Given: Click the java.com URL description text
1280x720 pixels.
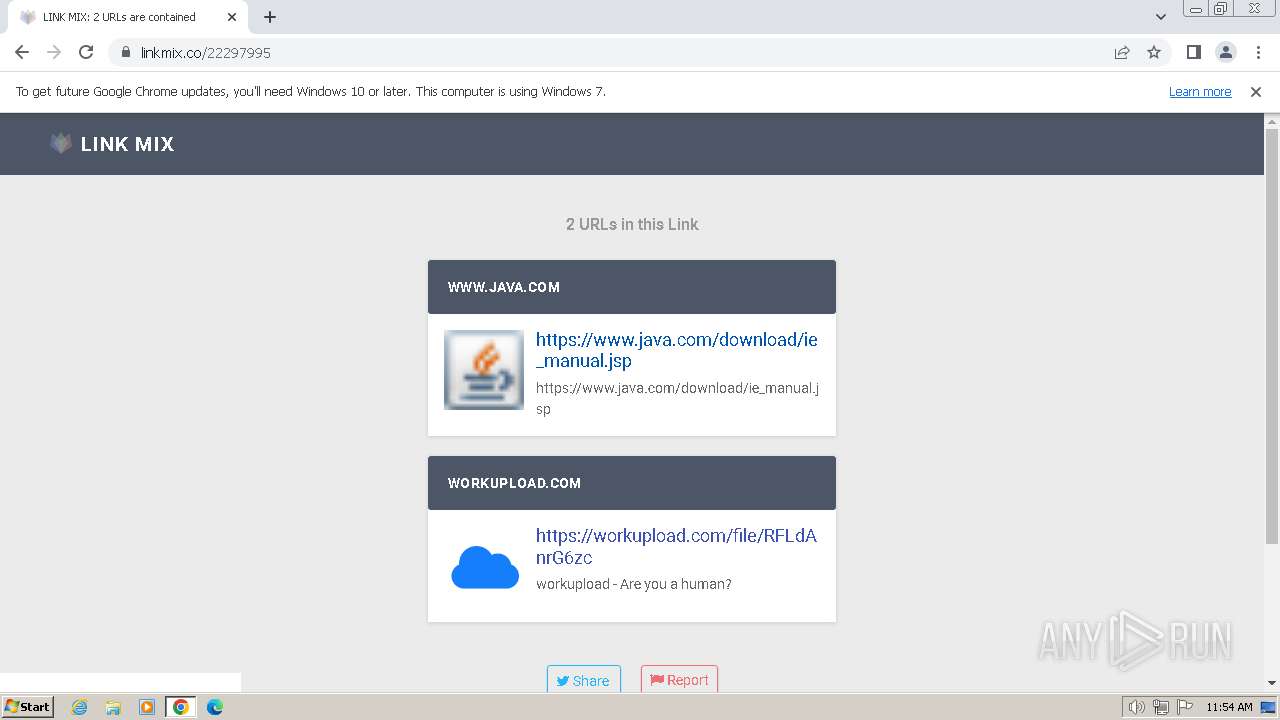Looking at the screenshot, I should click(677, 398).
